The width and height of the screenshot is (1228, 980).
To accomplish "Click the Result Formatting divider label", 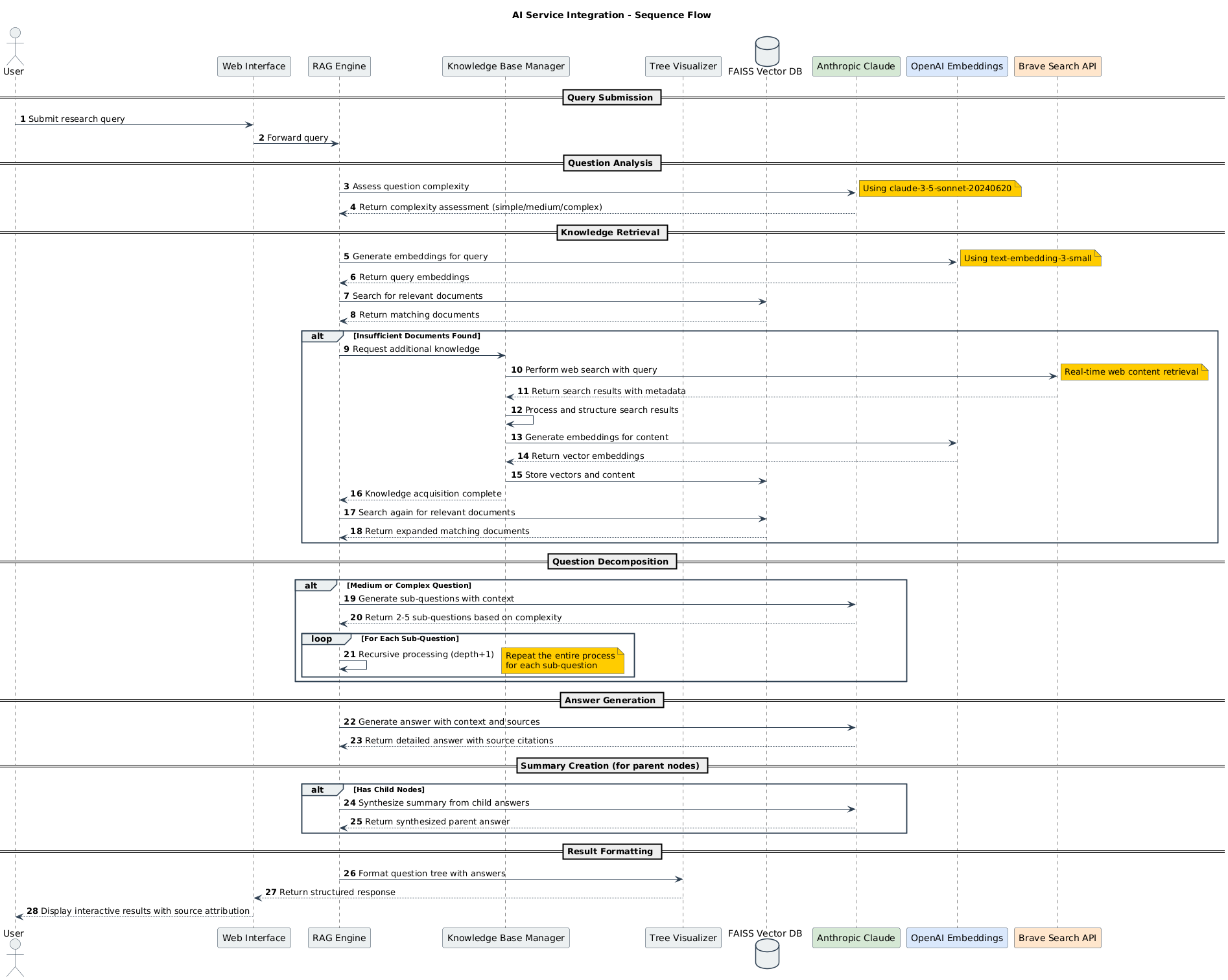I will [x=611, y=851].
